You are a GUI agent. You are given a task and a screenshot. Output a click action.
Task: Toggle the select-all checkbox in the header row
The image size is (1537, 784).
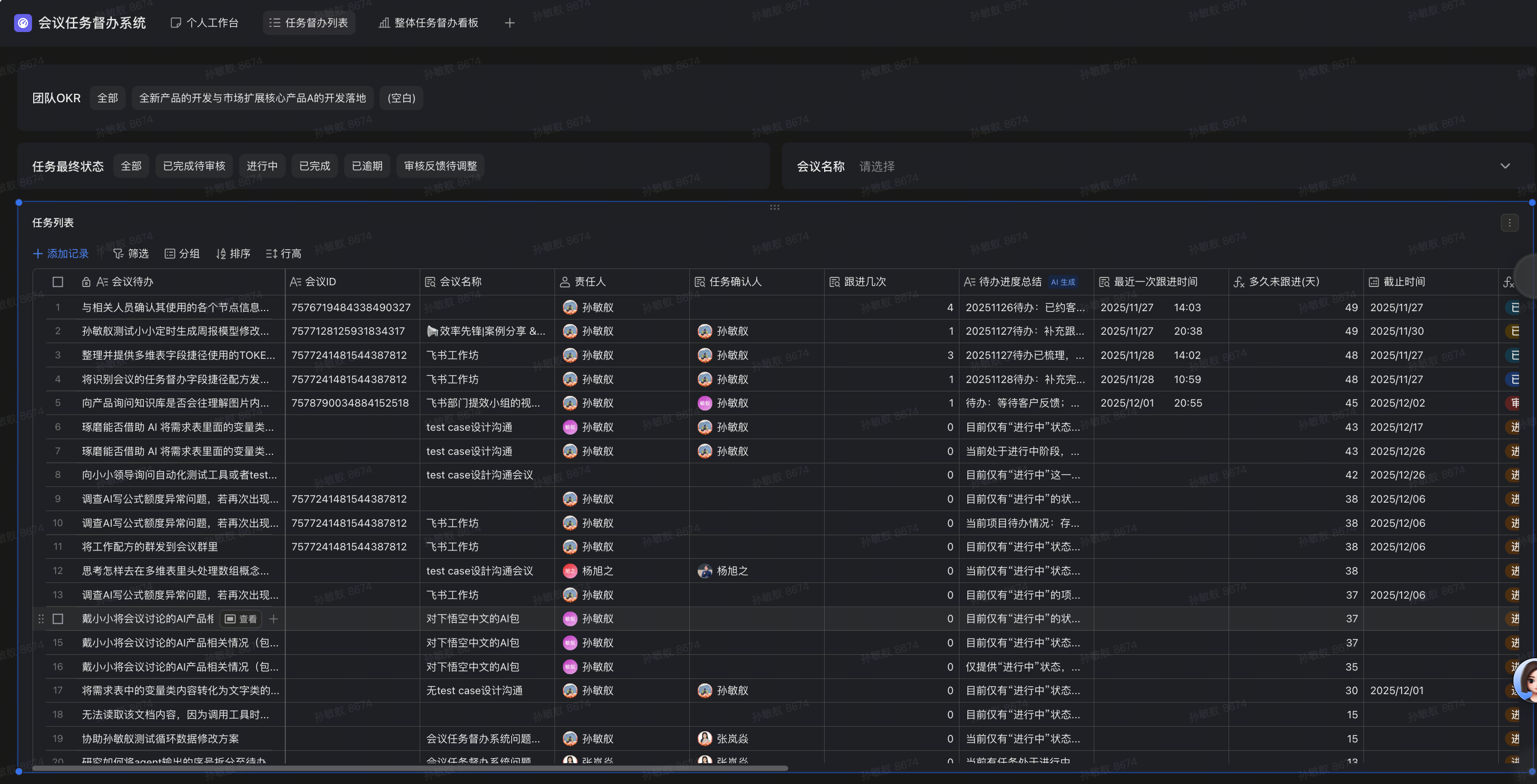click(58, 281)
